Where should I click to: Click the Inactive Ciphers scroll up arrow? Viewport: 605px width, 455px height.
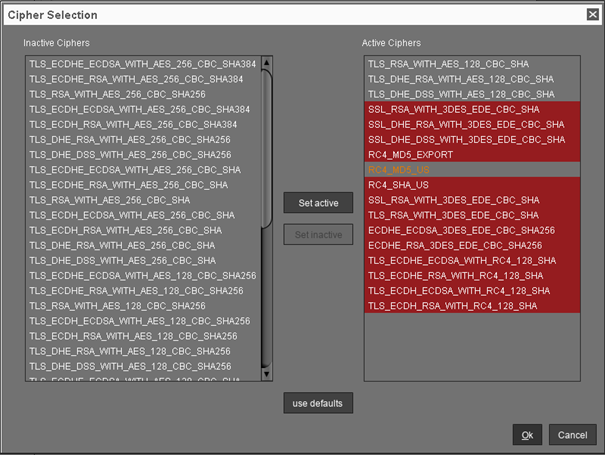267,62
